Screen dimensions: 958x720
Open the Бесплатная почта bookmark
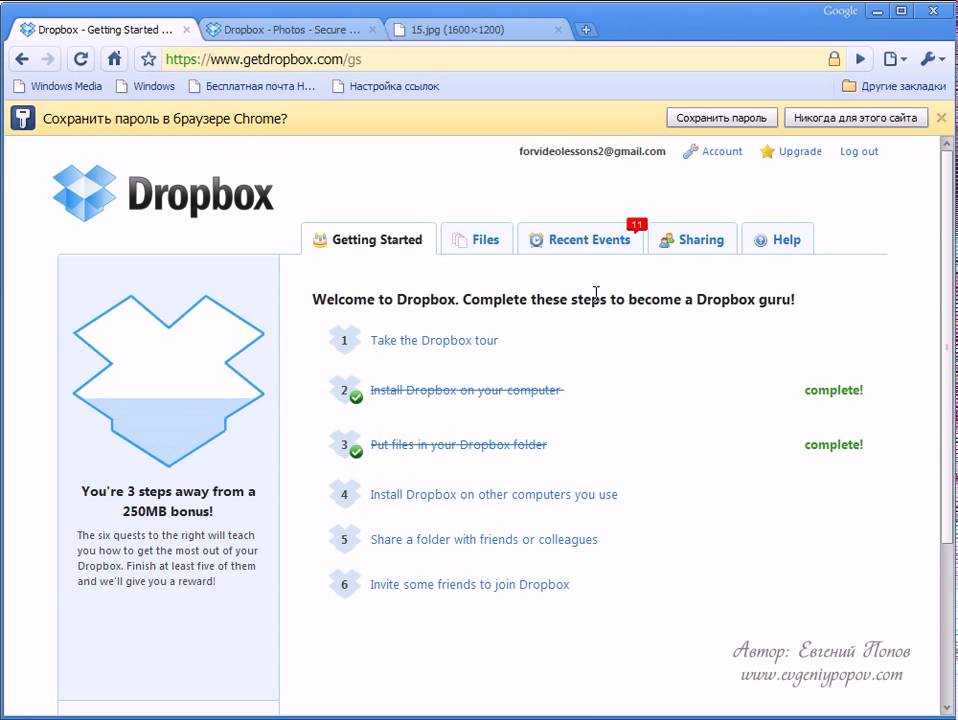click(x=252, y=86)
